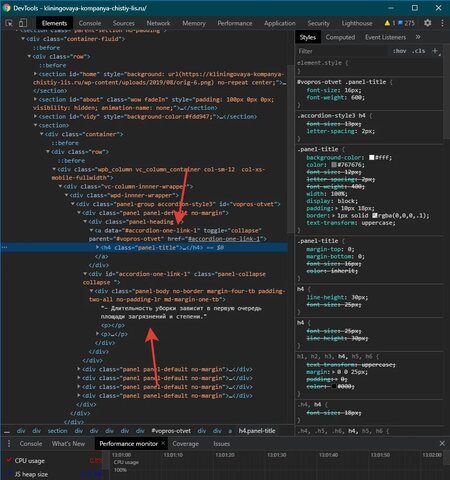The image size is (450, 480).
Task: Select the element.style rule
Action: click(320, 63)
